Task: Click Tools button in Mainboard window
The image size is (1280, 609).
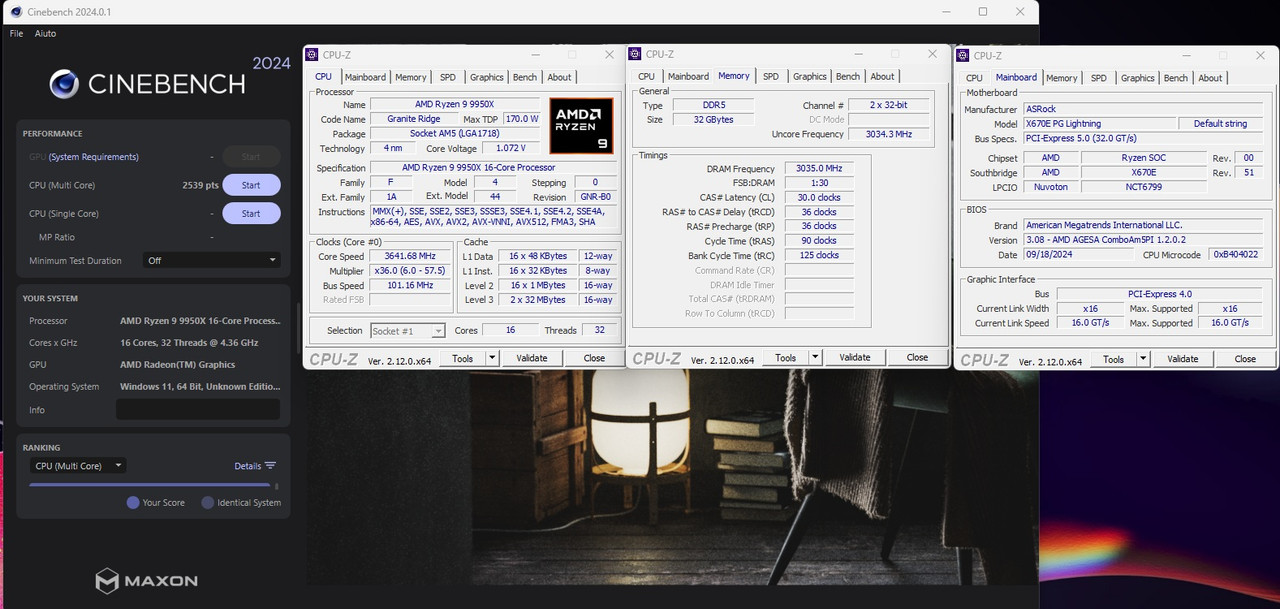Action: click(x=1113, y=359)
